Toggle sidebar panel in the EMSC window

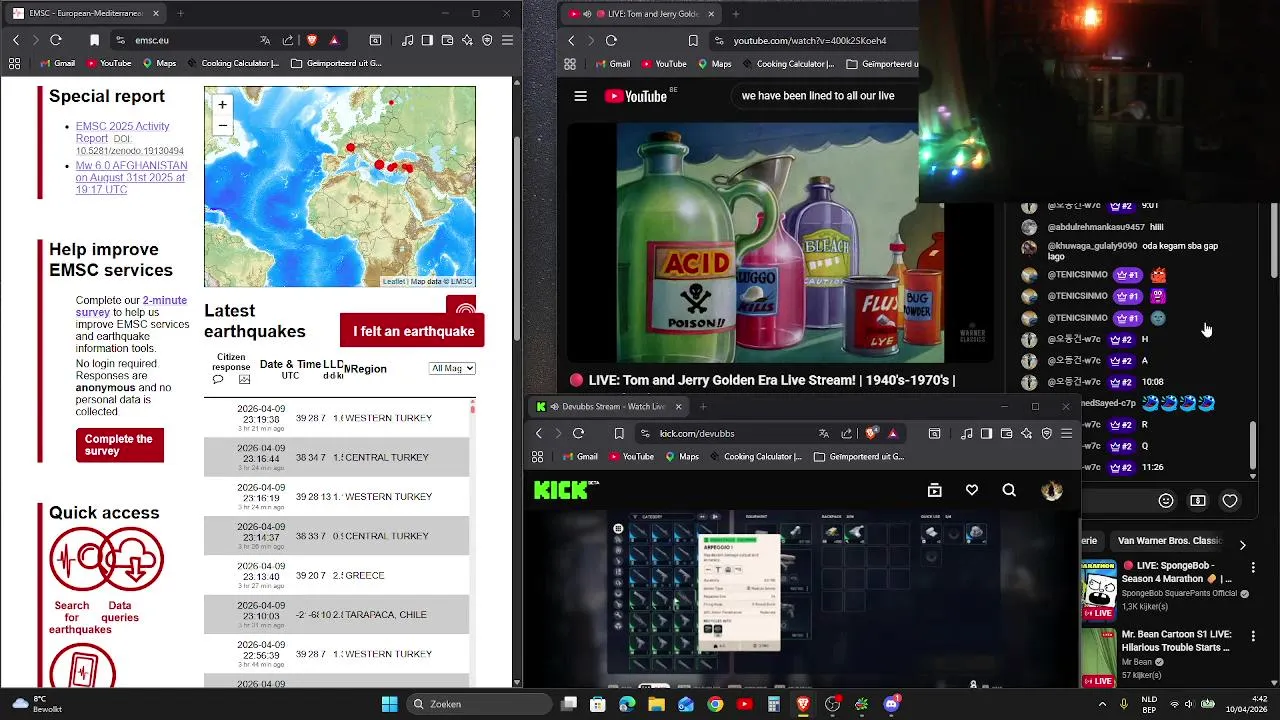[427, 40]
